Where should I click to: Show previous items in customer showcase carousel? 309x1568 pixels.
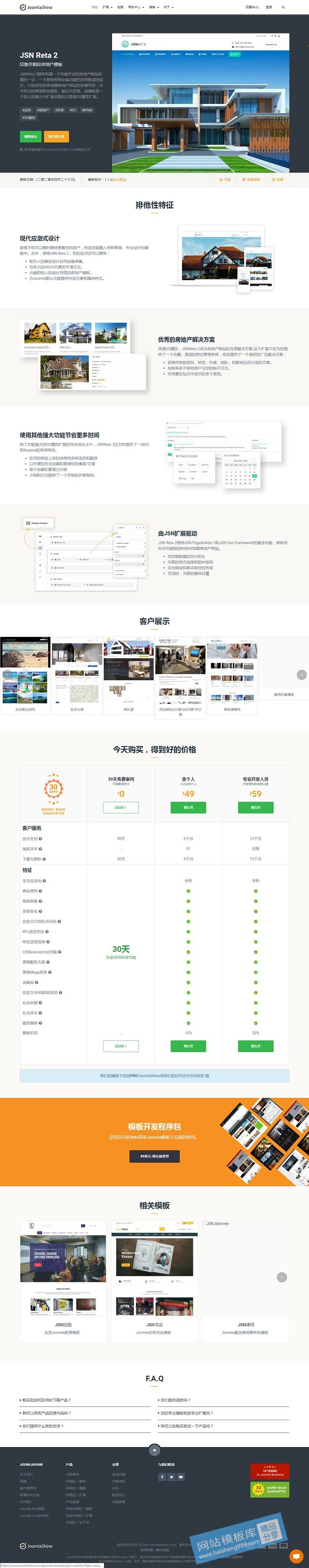coord(7,675)
